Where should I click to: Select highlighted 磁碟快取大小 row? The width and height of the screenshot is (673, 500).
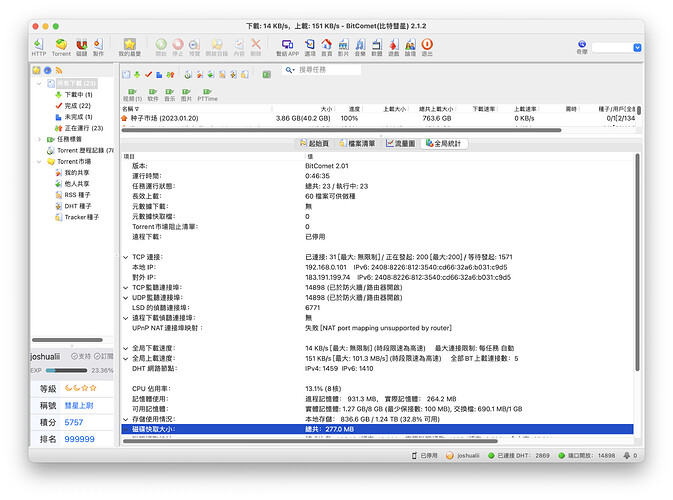point(377,429)
